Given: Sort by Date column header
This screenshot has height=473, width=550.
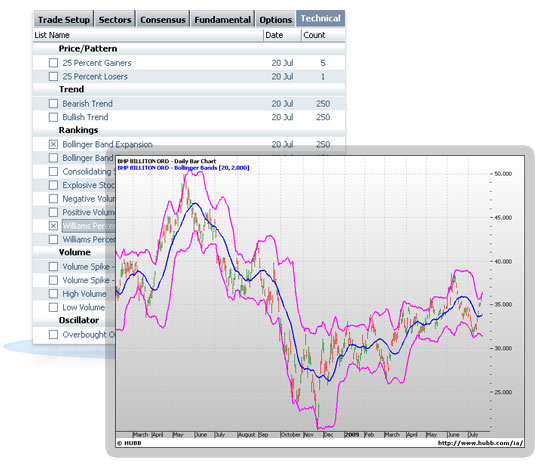Looking at the screenshot, I should coord(274,35).
